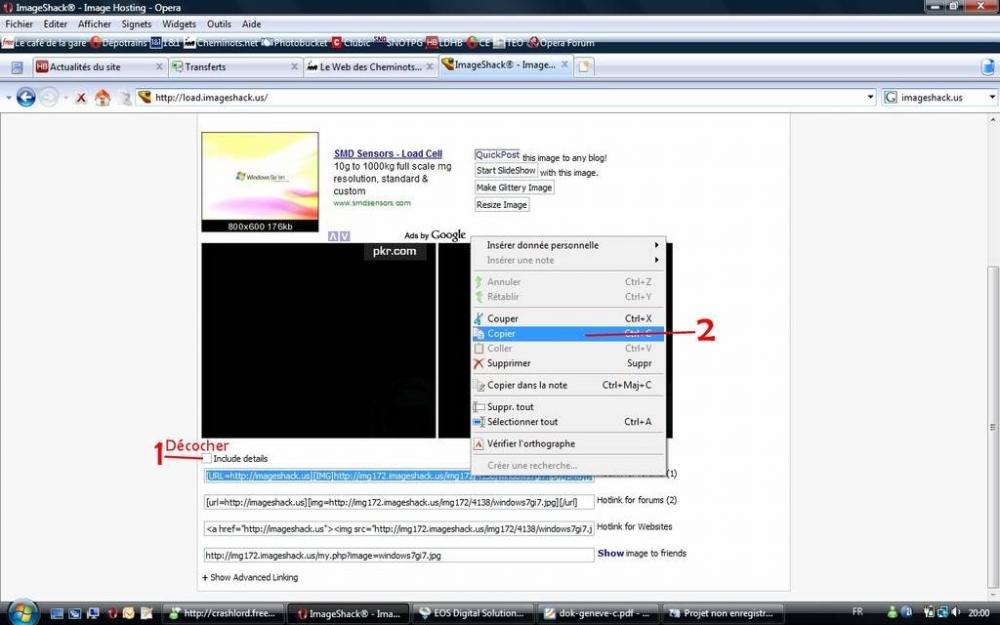
Task: Open the panel toggle icon left of tabs
Action: 17,67
